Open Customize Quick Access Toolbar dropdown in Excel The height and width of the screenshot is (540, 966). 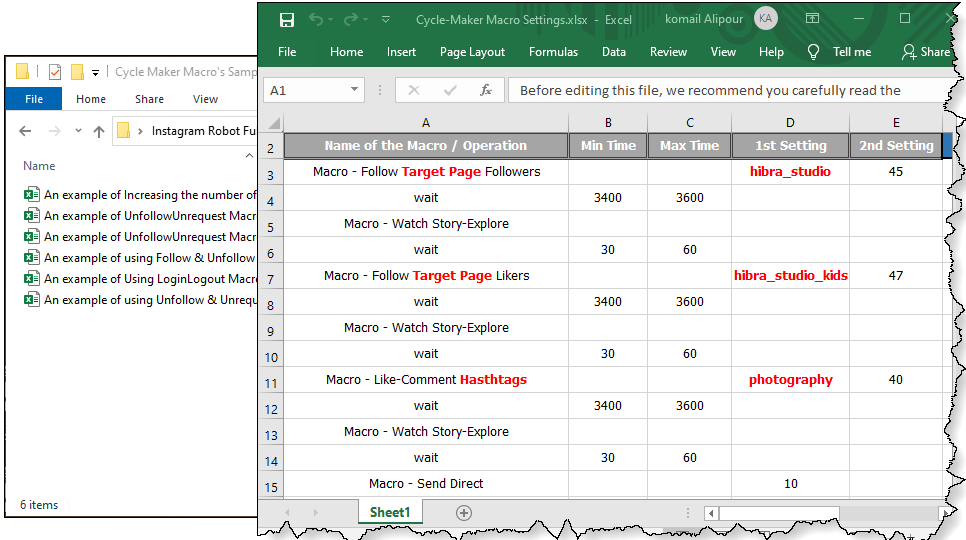click(386, 20)
